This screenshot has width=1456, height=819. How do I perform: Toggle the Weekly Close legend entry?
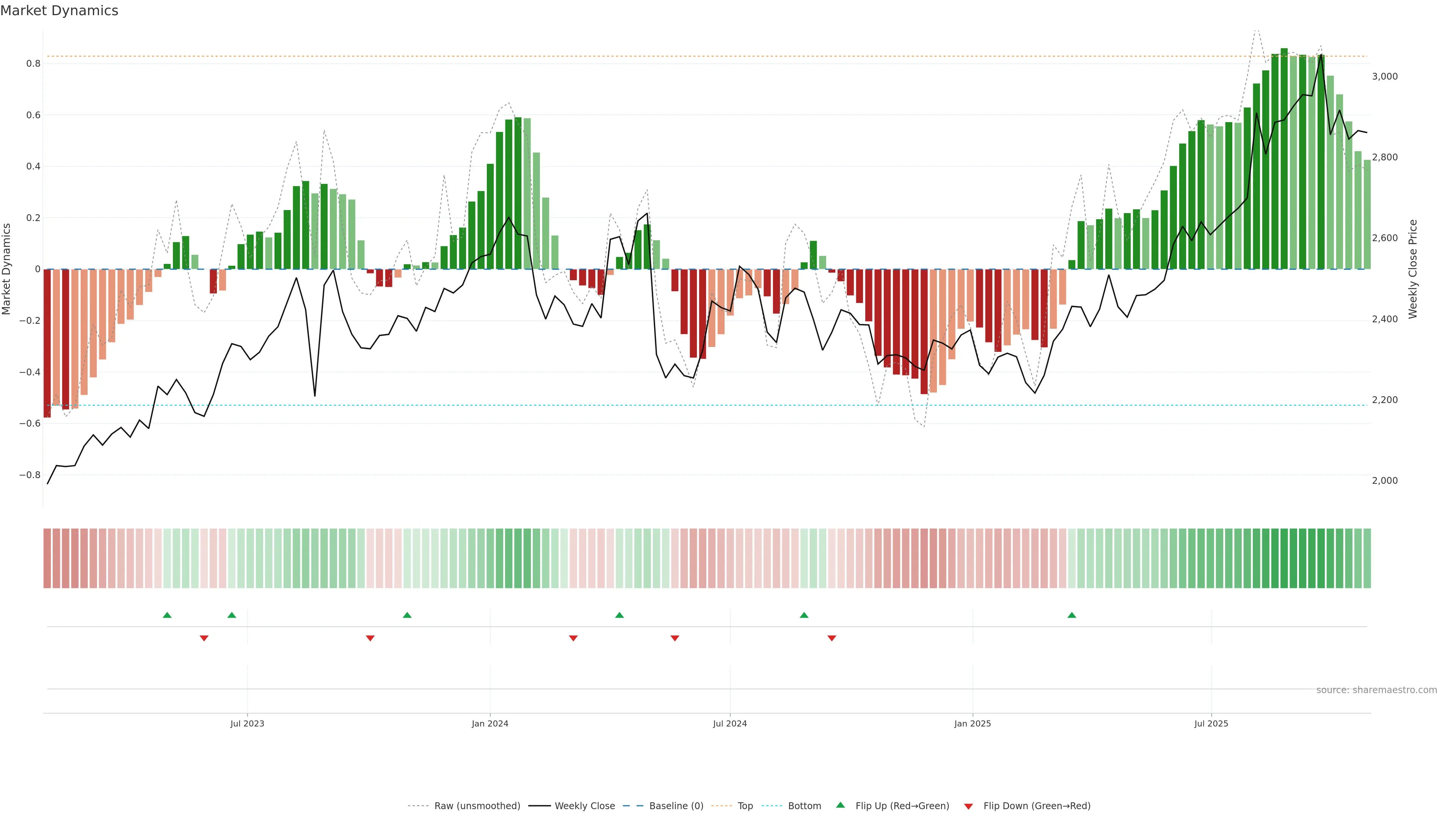click(584, 805)
